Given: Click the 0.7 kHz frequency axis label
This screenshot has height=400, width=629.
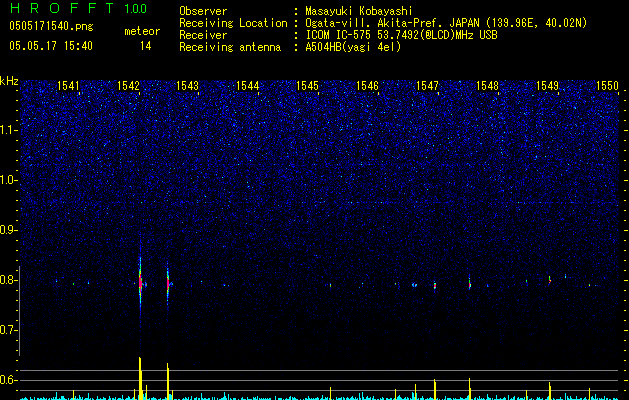Looking at the screenshot, I should pyautogui.click(x=9, y=330).
